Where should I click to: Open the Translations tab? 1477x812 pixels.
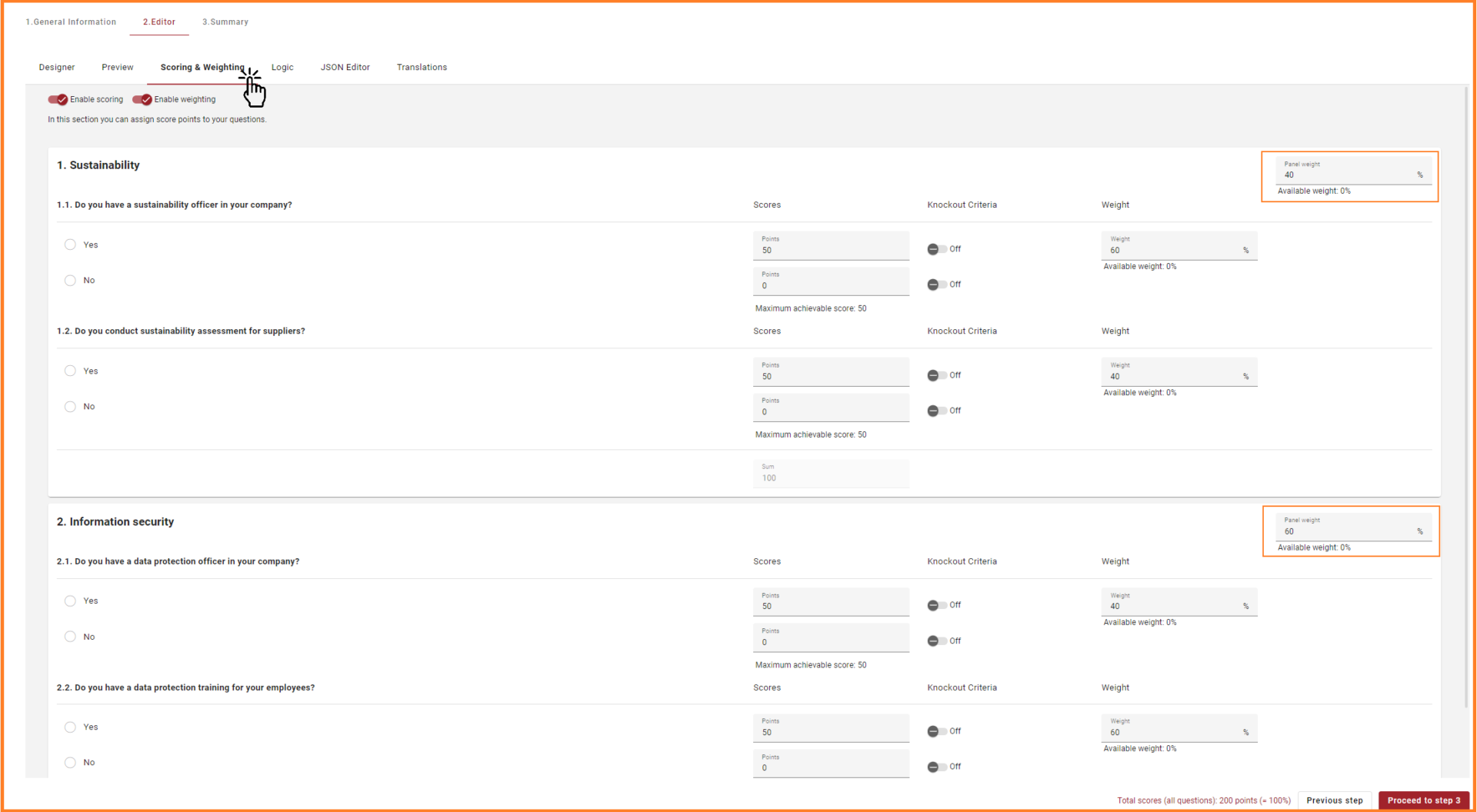click(x=422, y=68)
